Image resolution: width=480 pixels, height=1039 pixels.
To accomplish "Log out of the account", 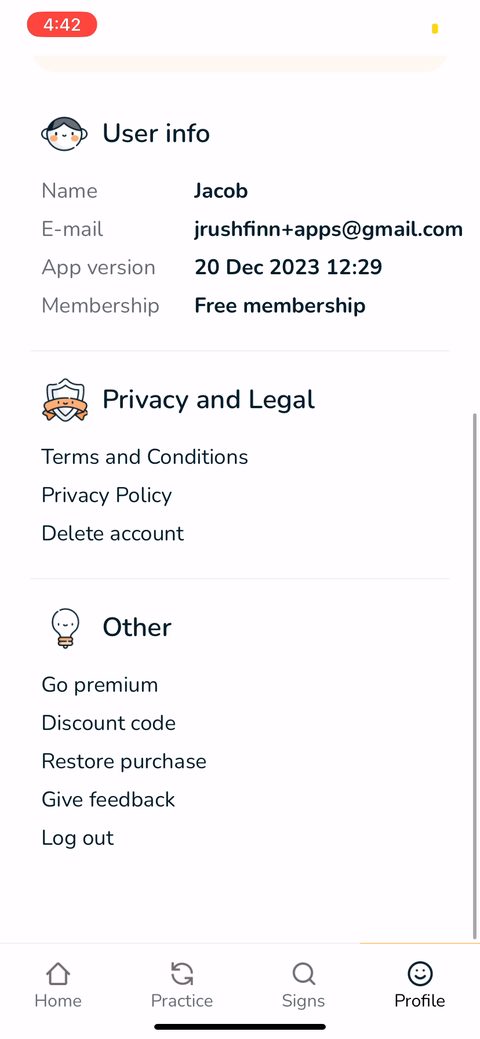I will [x=78, y=838].
